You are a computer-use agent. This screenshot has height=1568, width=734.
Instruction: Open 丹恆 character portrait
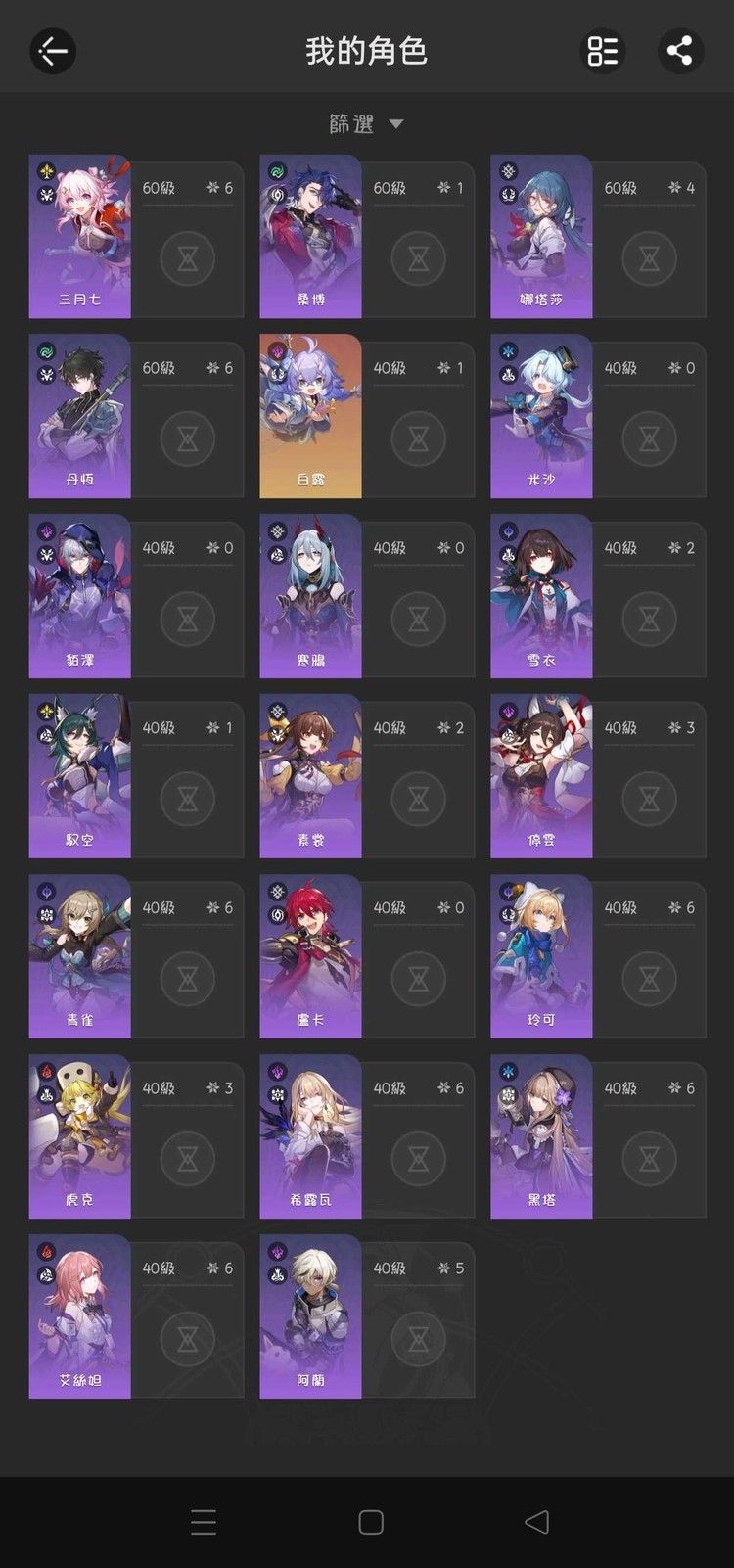tap(80, 416)
